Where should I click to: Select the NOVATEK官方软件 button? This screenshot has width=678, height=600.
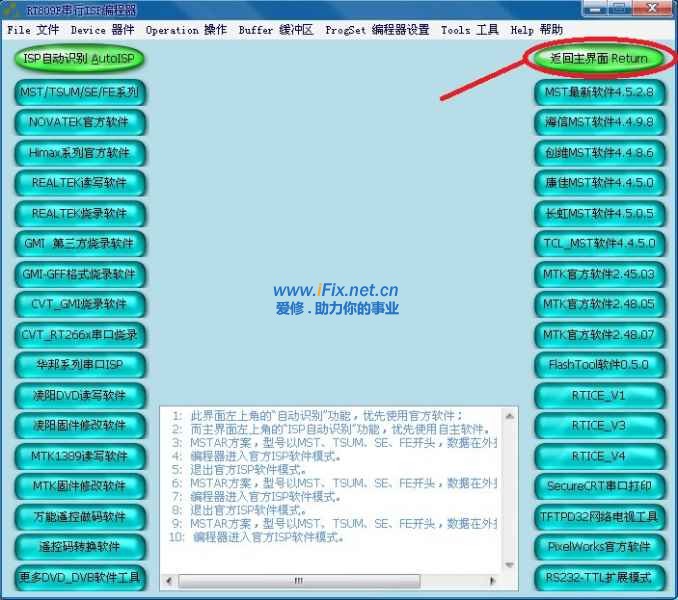[x=80, y=123]
